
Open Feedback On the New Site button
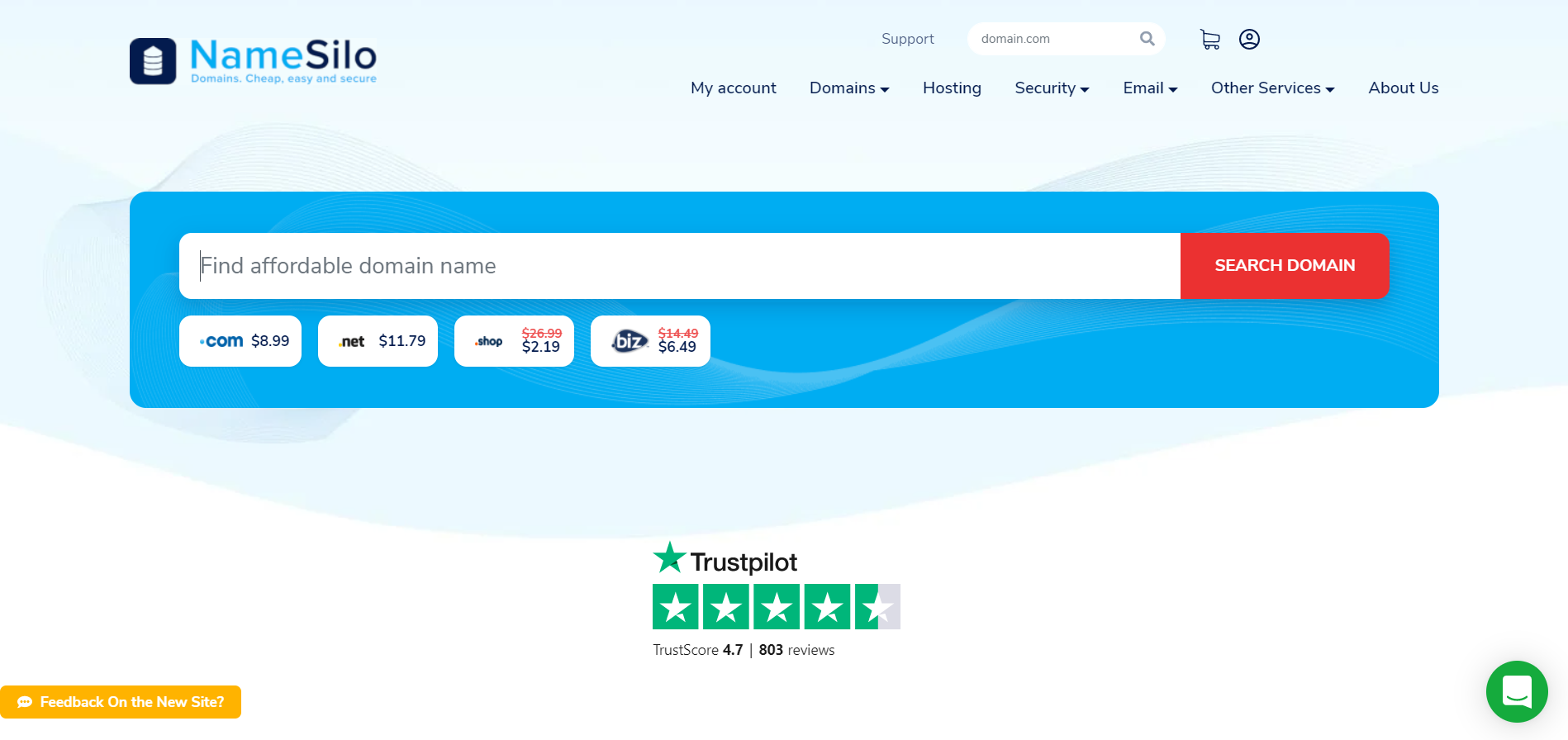click(121, 702)
